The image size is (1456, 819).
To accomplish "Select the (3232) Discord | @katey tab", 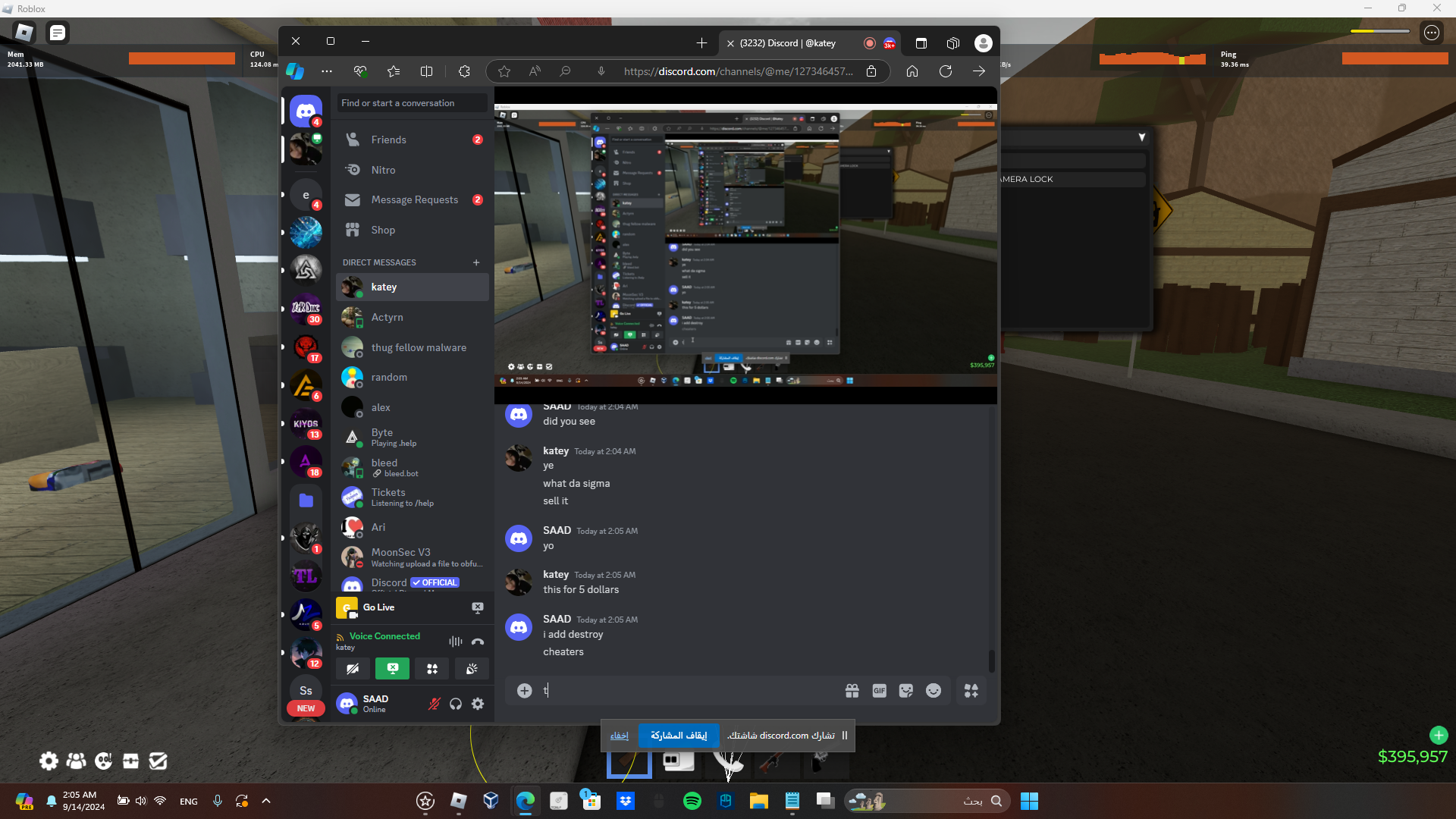I will coord(809,43).
